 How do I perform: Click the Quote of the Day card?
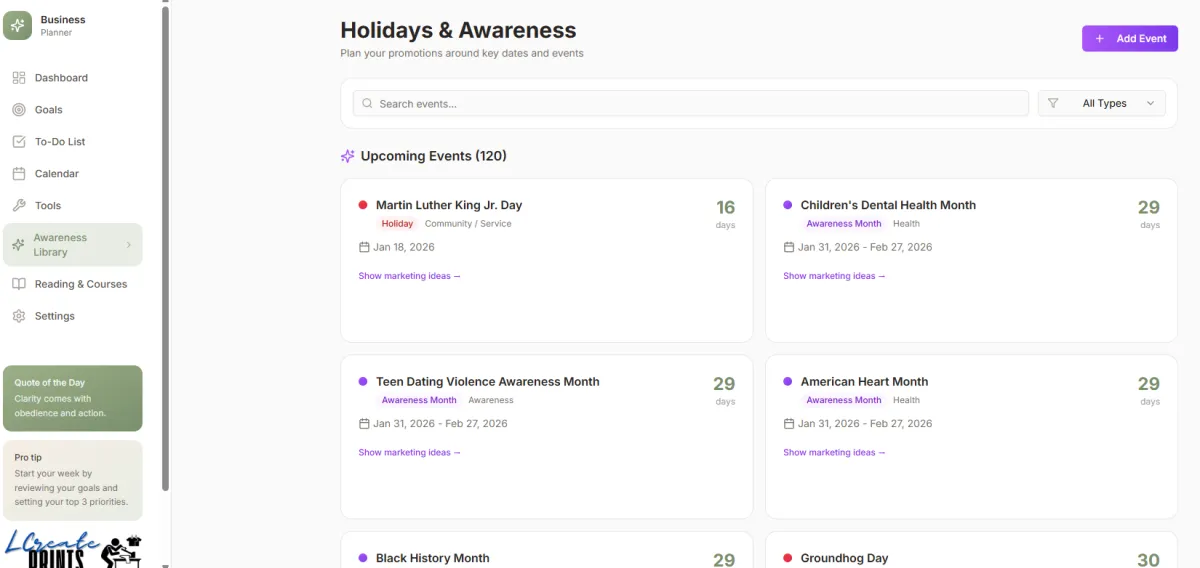pos(73,398)
